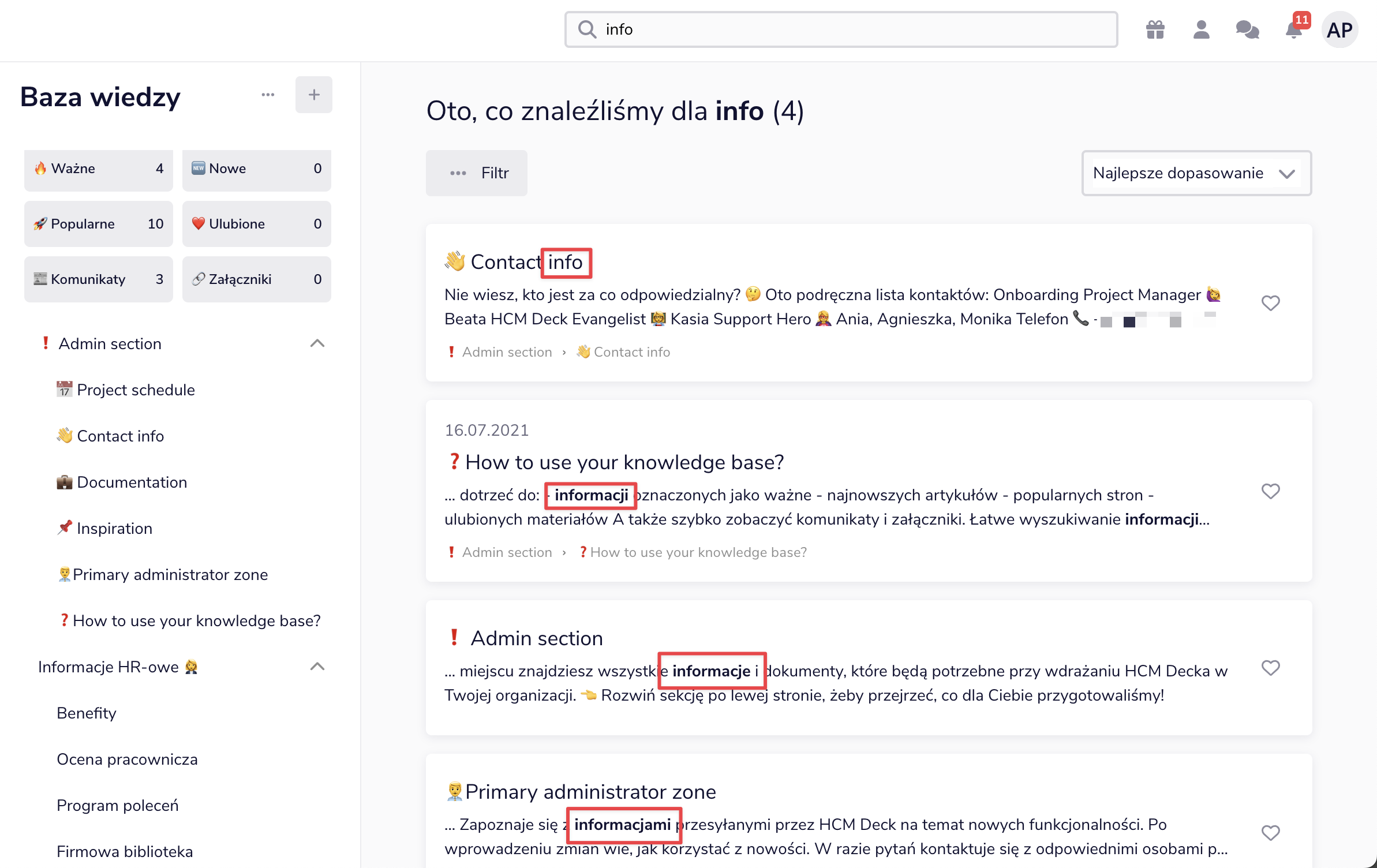
Task: Open the Contact info search result title
Action: point(526,262)
